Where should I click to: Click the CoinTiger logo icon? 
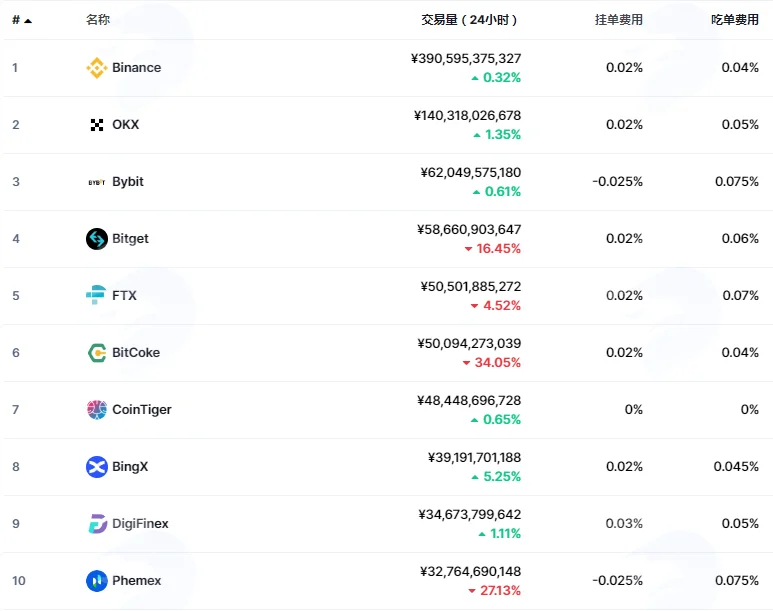pos(97,410)
